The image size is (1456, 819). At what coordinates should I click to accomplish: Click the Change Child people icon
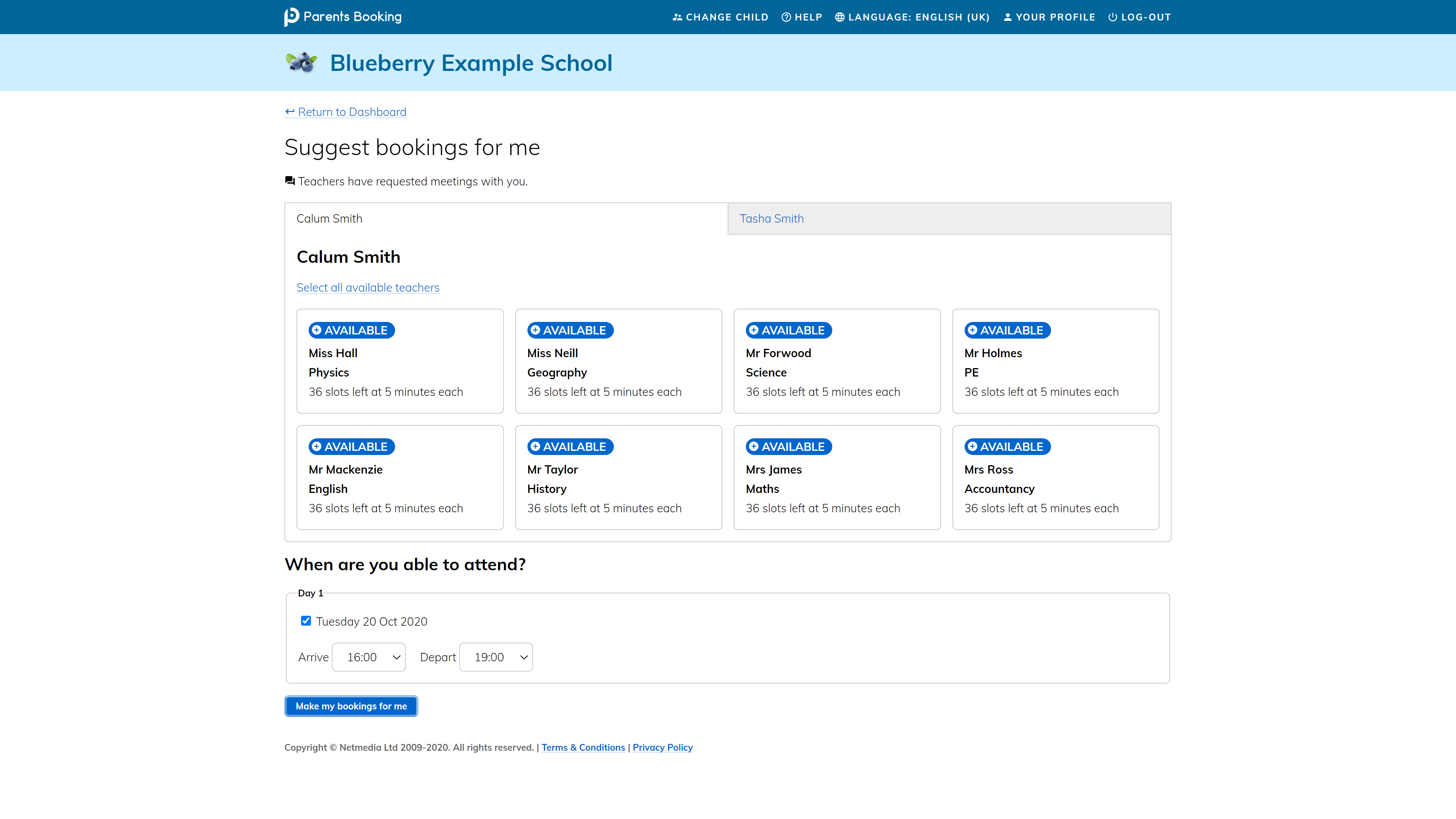676,17
